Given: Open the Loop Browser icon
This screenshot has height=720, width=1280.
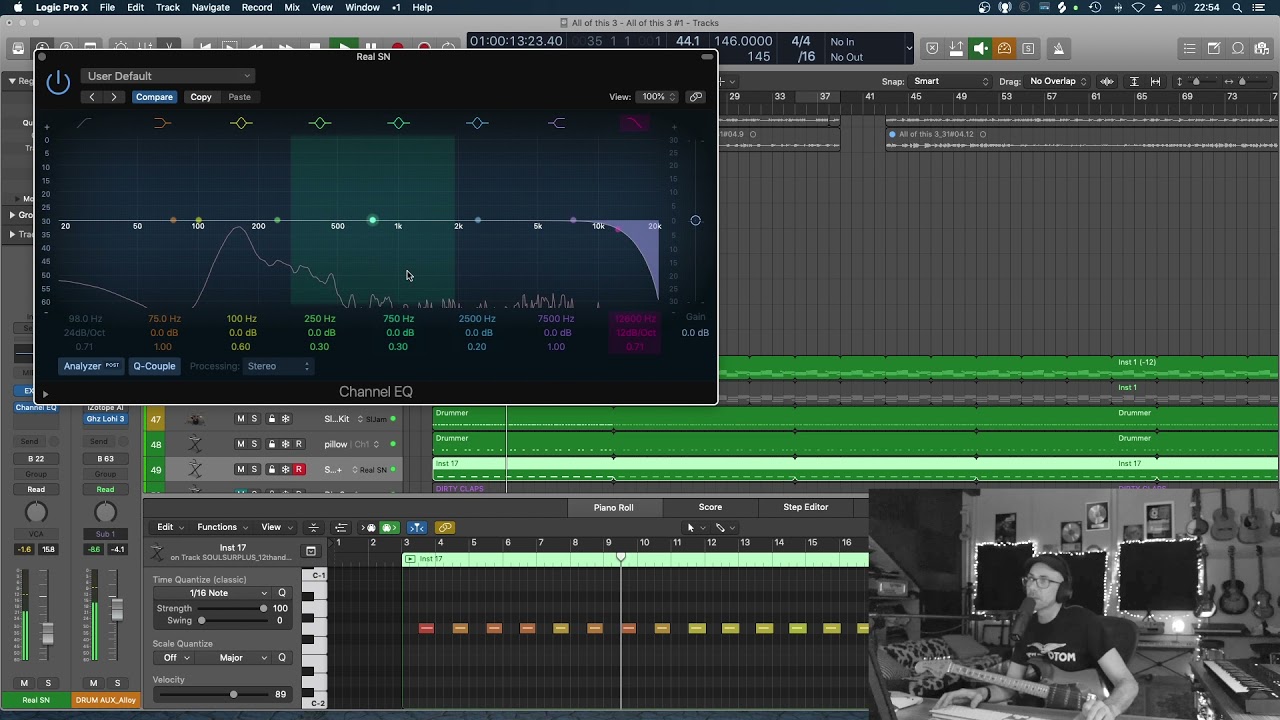Looking at the screenshot, I should tap(1238, 48).
